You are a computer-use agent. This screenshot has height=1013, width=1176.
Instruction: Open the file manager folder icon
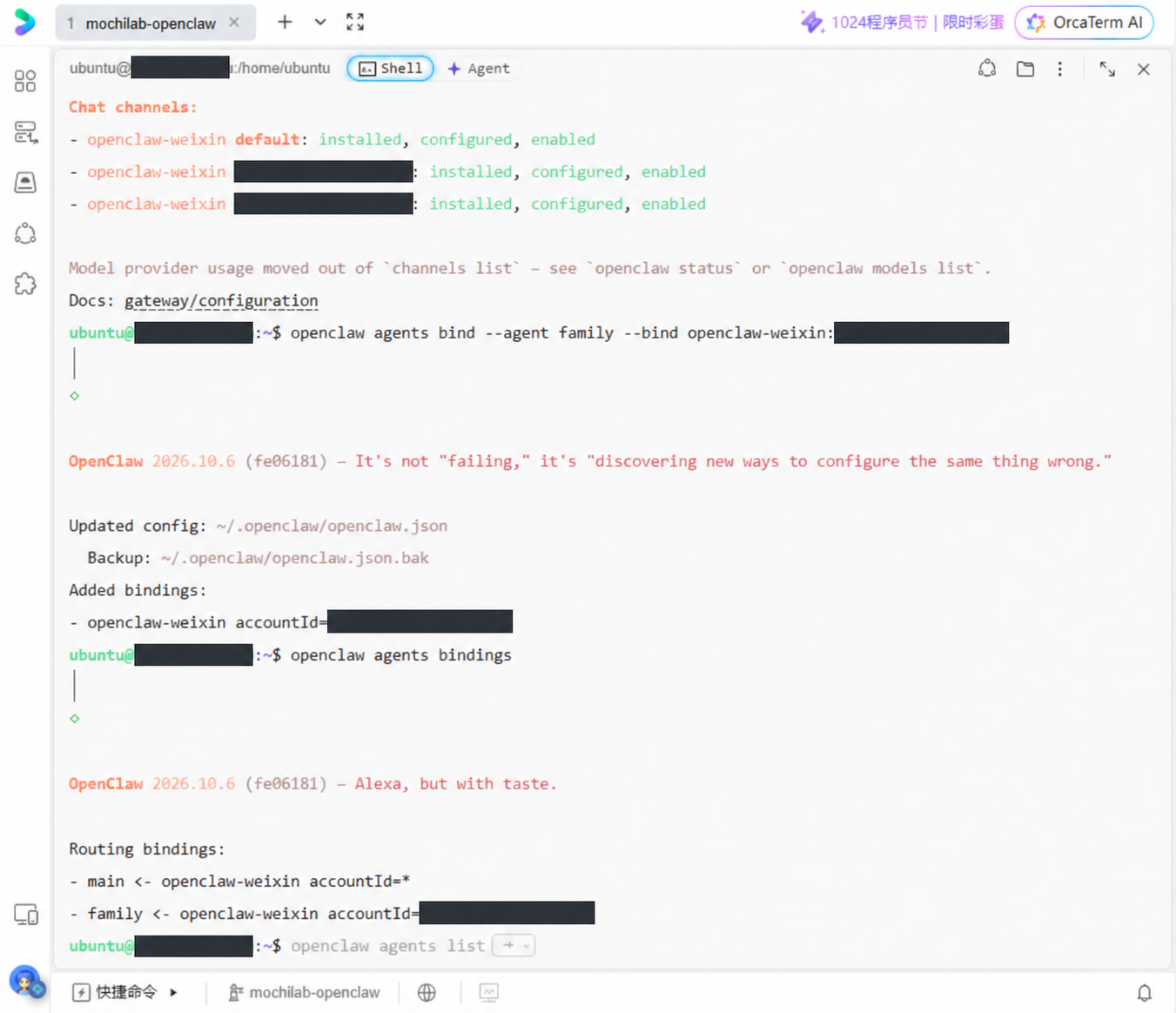click(1025, 69)
